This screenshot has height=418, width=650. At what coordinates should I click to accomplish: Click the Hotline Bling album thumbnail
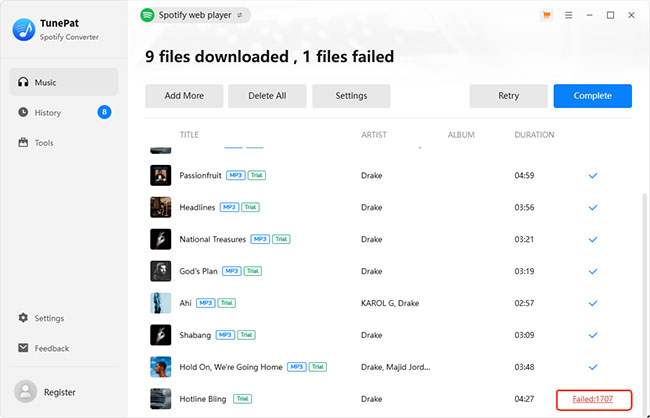(x=160, y=399)
